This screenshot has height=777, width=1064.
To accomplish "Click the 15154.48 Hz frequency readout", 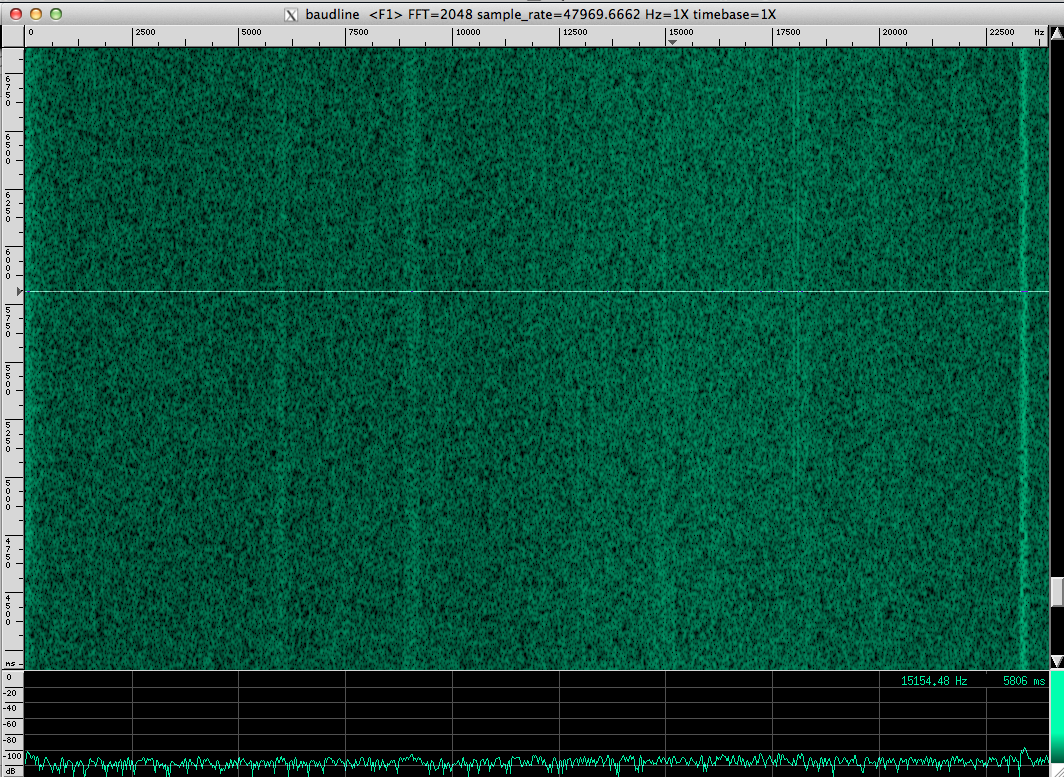I will click(934, 681).
